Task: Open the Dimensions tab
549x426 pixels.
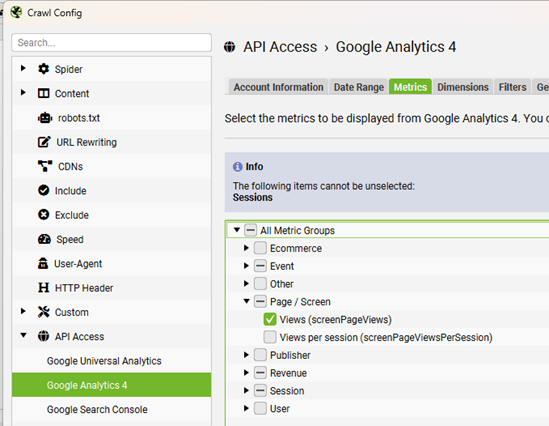Action: point(463,87)
